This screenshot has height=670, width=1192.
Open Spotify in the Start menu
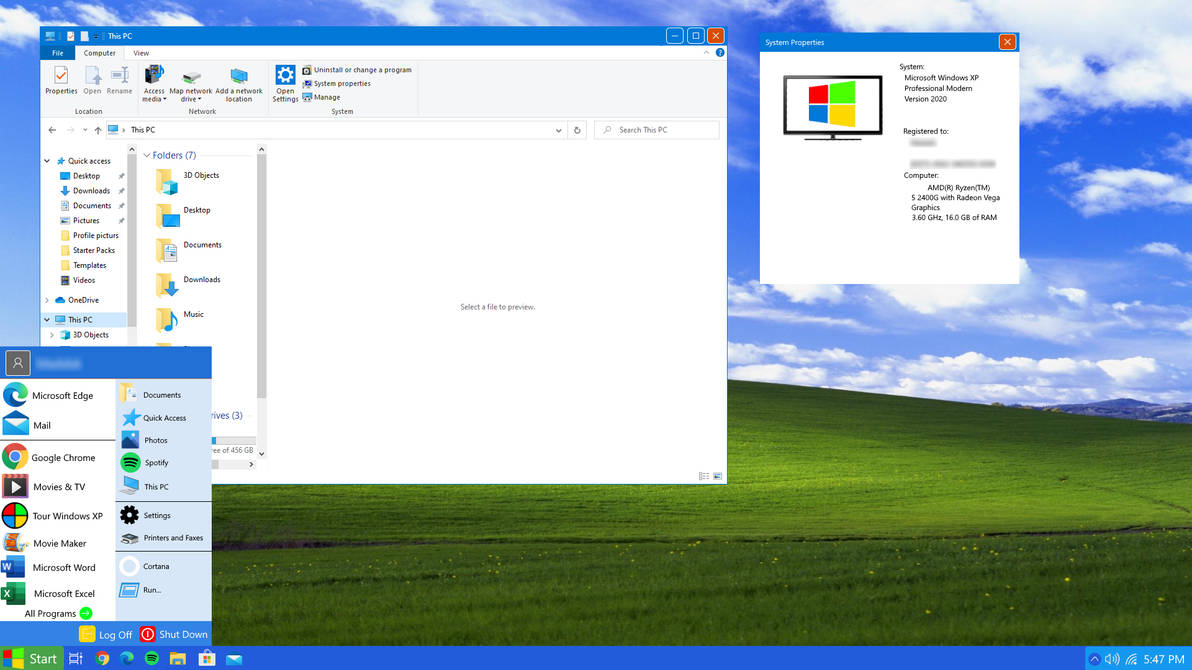click(145, 462)
